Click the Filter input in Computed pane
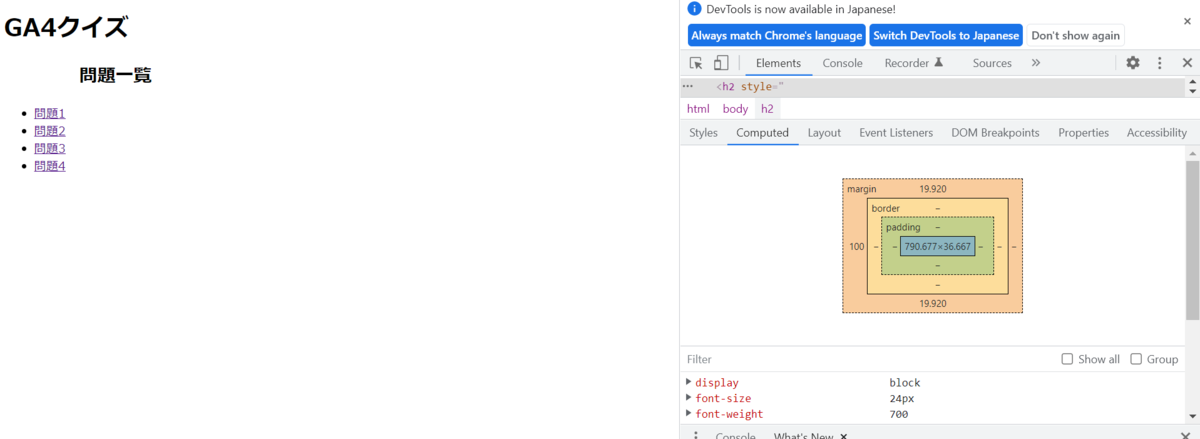 pyautogui.click(x=868, y=359)
